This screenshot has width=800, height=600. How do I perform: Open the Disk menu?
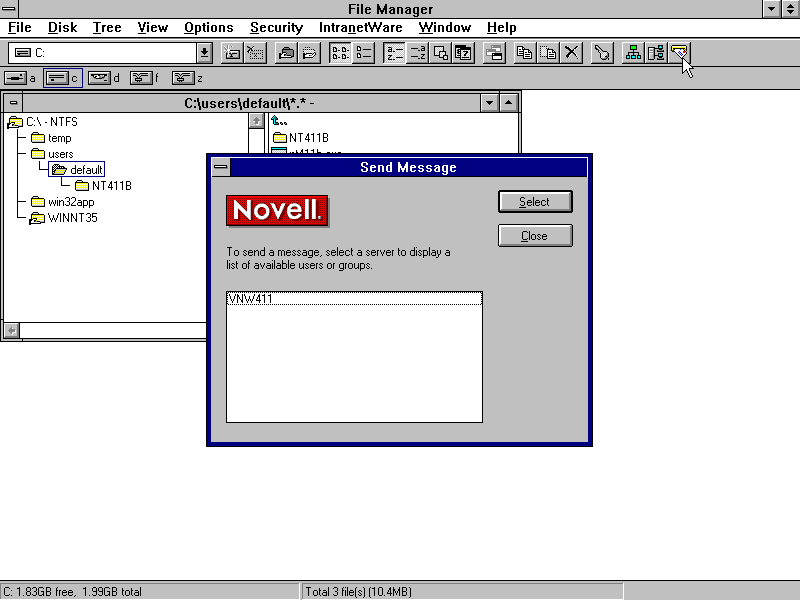pyautogui.click(x=62, y=28)
